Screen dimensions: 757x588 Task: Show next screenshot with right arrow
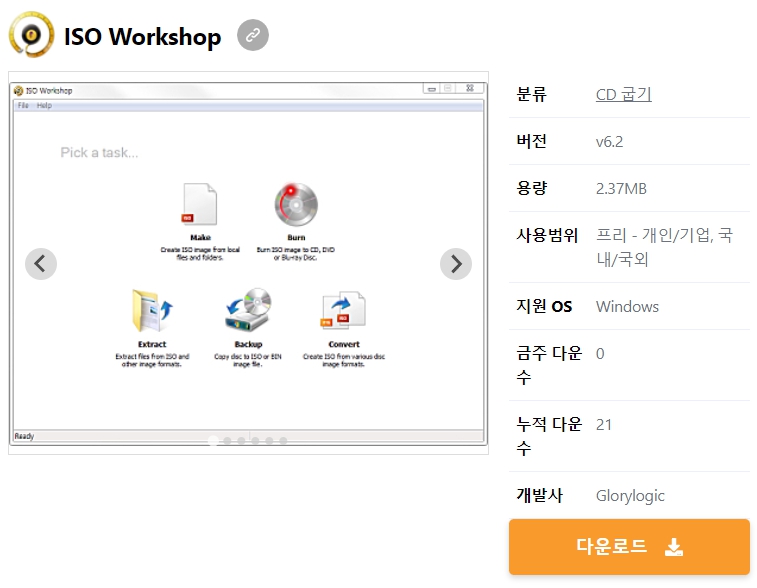click(x=456, y=264)
